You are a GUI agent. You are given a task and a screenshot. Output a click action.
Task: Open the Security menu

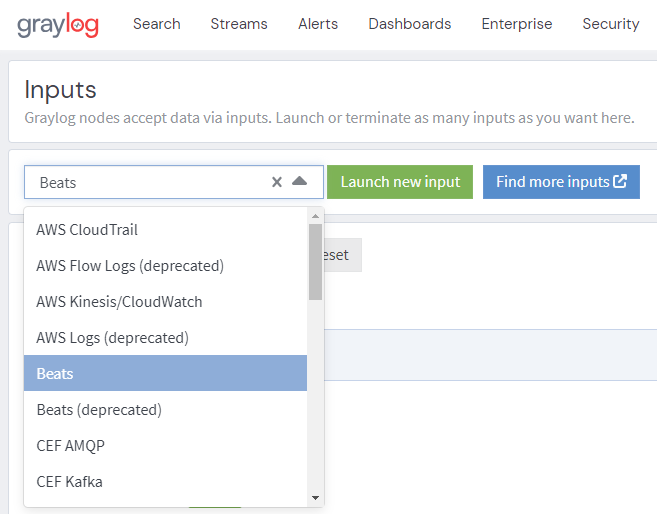click(x=611, y=24)
